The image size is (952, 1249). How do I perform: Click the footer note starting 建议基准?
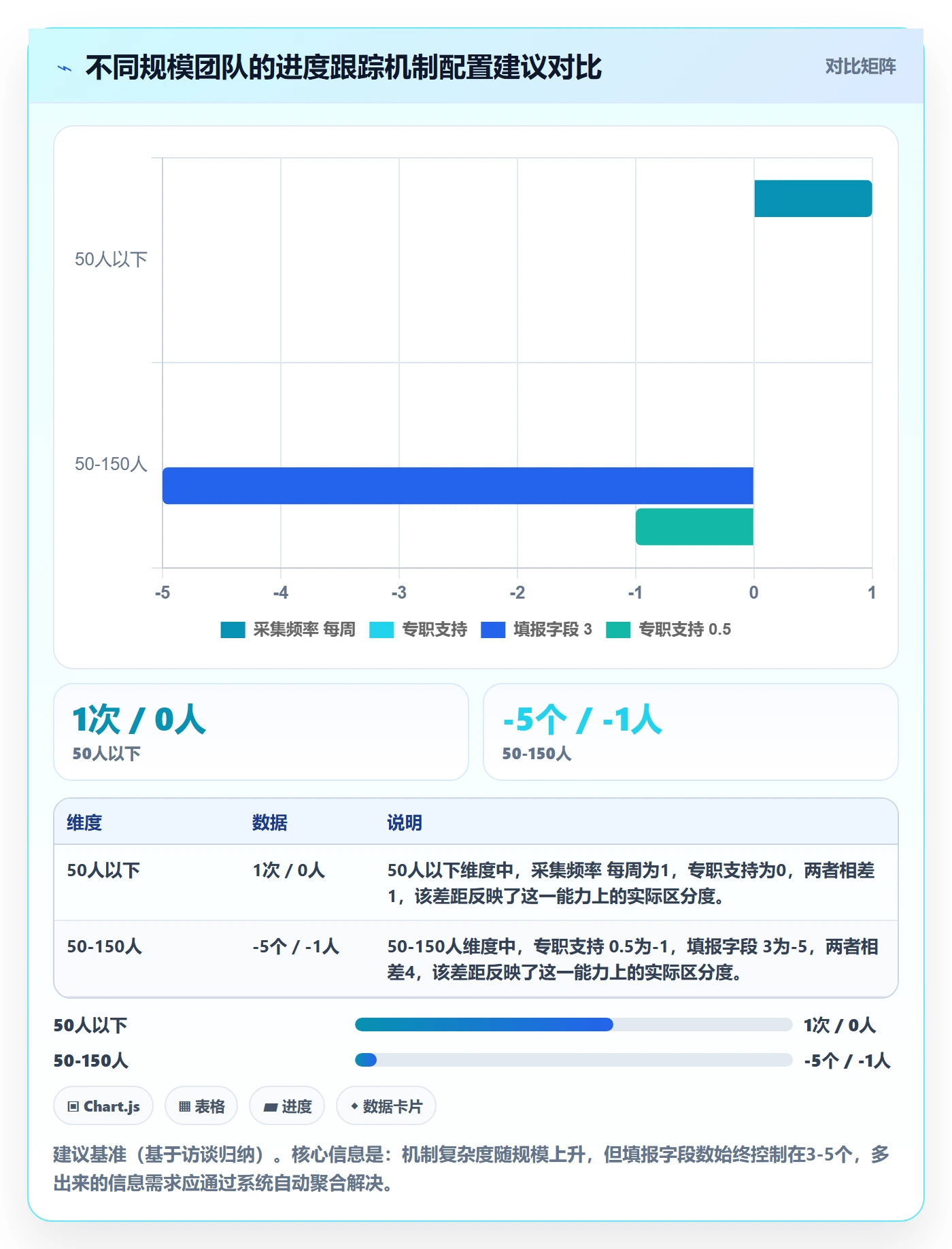(471, 1169)
